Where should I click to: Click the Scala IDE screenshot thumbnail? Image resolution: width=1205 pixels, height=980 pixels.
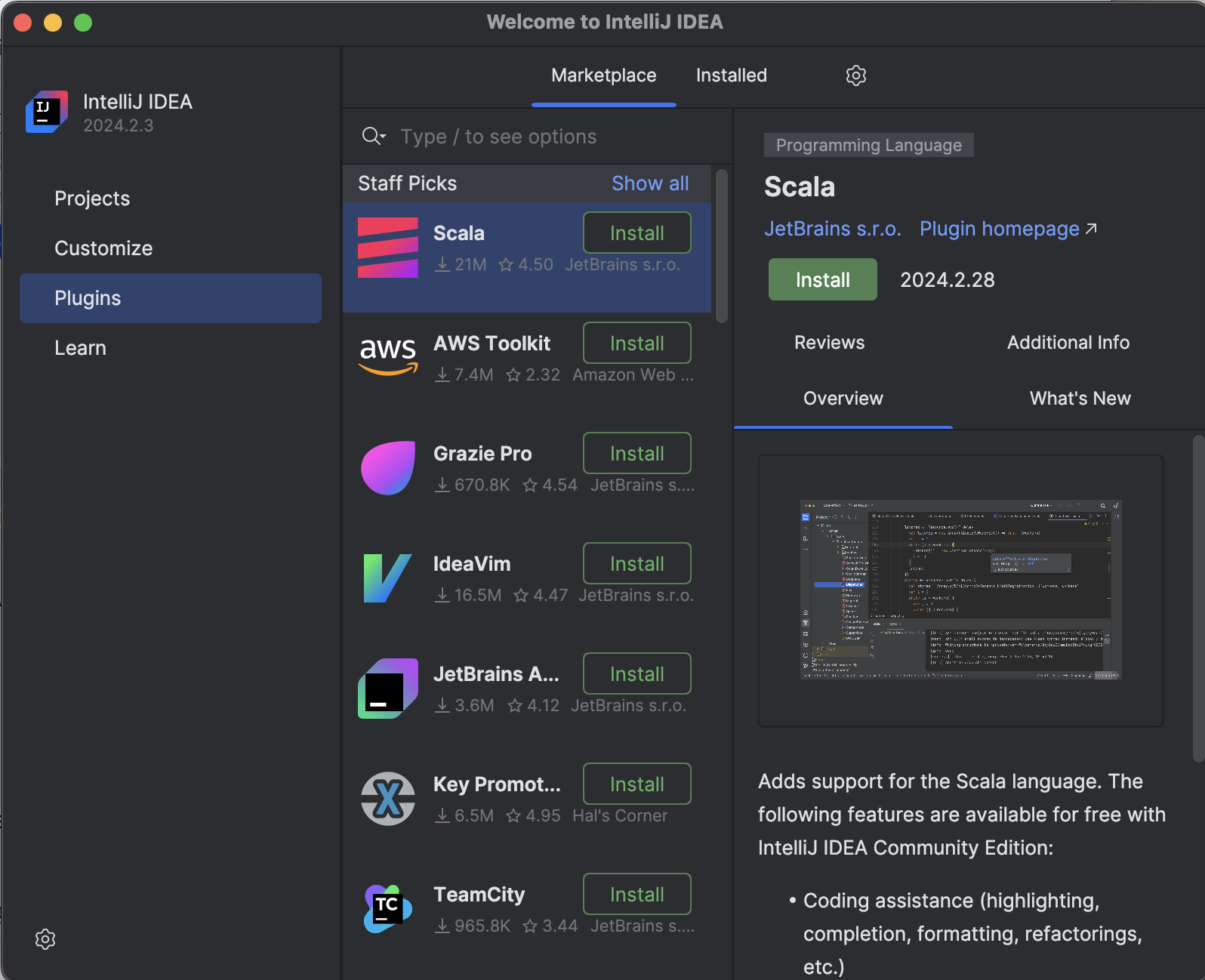(x=960, y=590)
